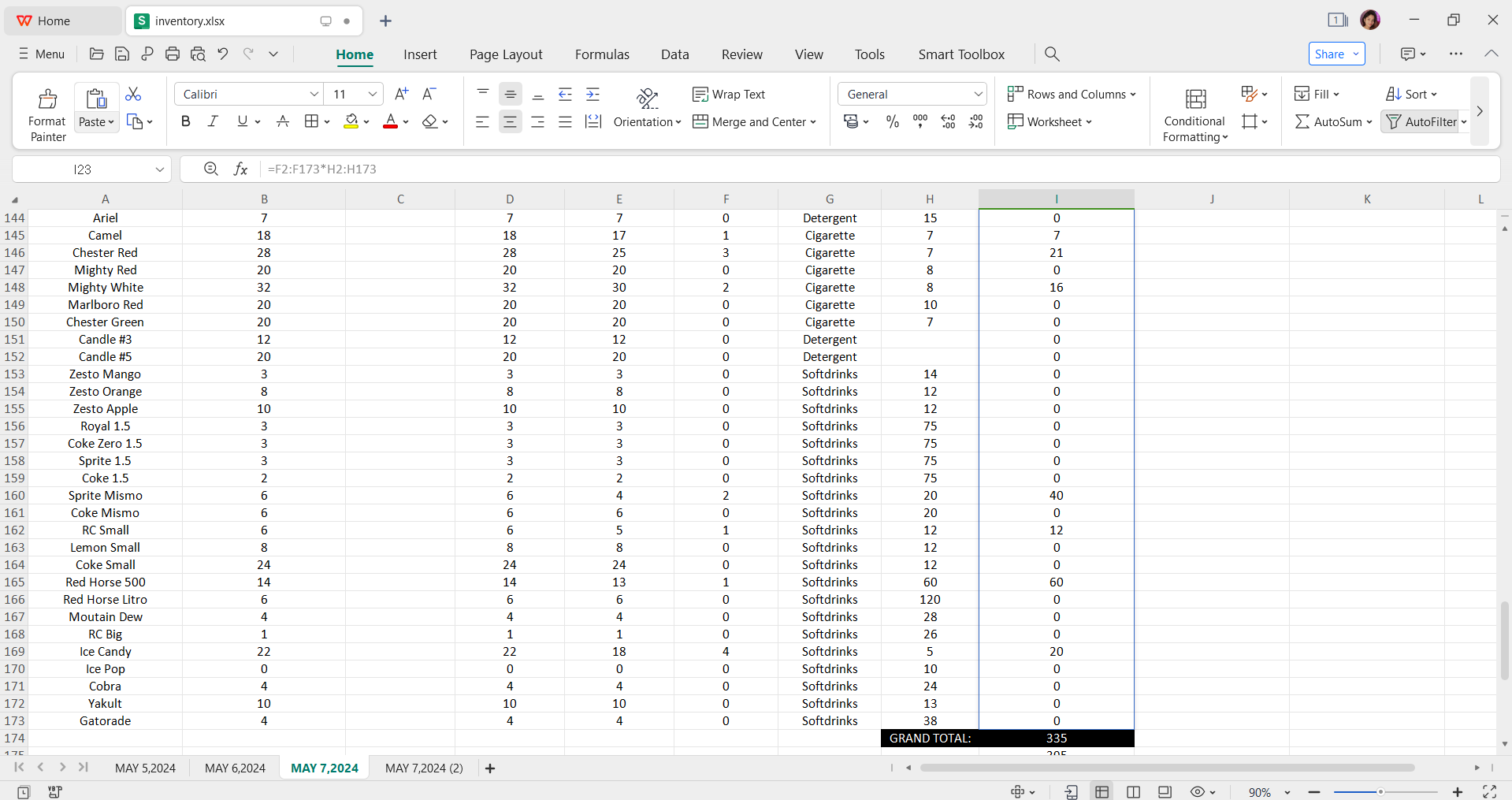Screen dimensions: 1512x800
Task: Open the Insert tab
Action: [x=420, y=54]
